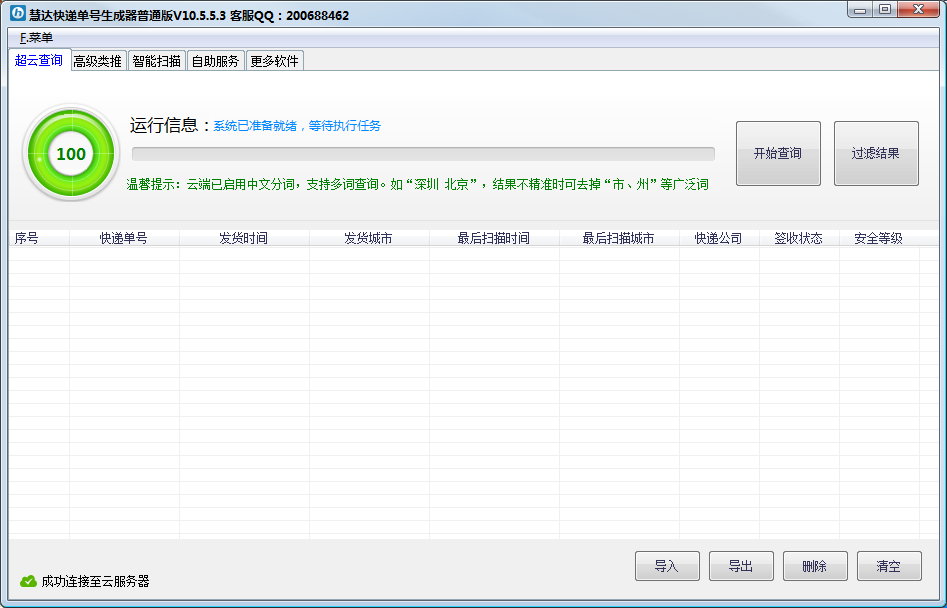Click the 导入 button
The height and width of the screenshot is (608, 947).
tap(667, 566)
